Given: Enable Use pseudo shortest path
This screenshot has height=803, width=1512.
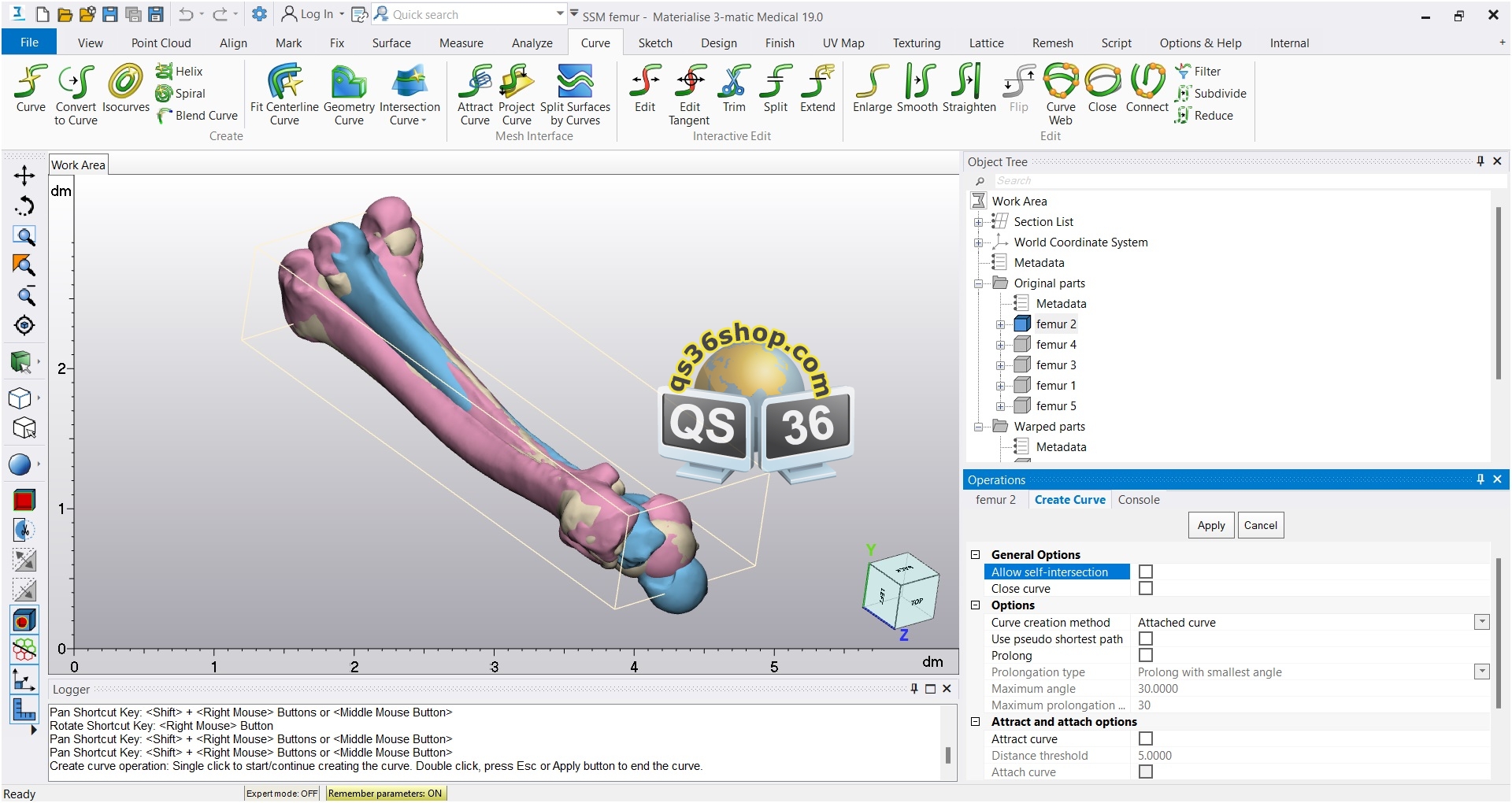Looking at the screenshot, I should tap(1146, 639).
